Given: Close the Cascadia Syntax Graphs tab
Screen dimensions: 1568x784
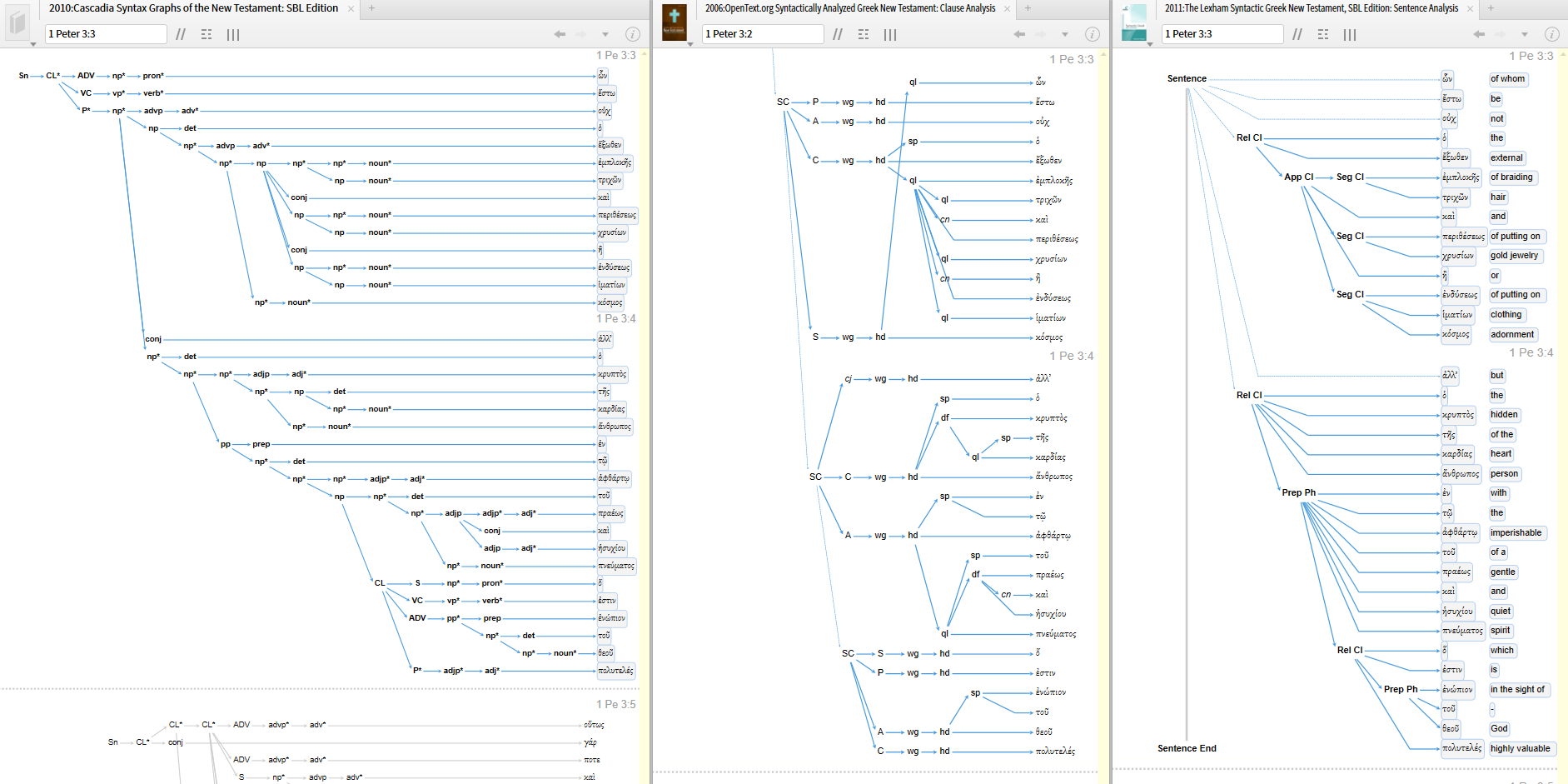Looking at the screenshot, I should [x=351, y=8].
